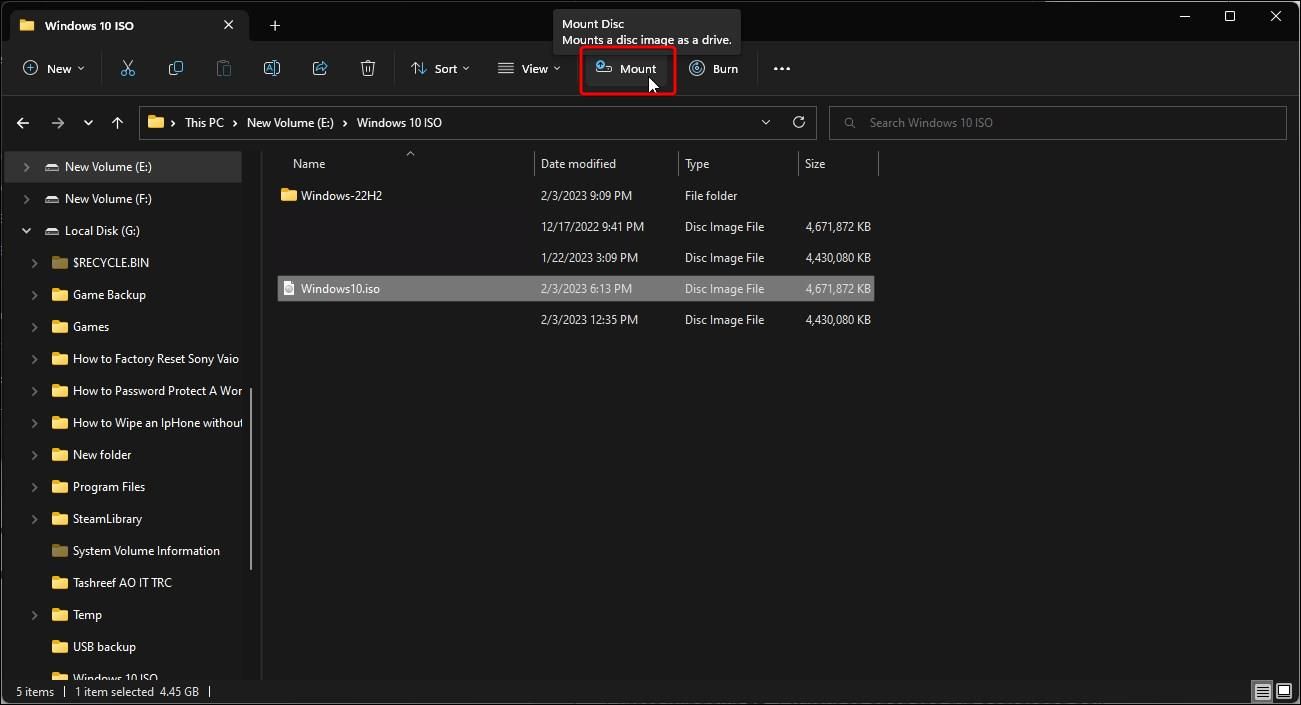This screenshot has height=705, width=1301.
Task: Click the Rename icon in toolbar
Action: coord(272,68)
